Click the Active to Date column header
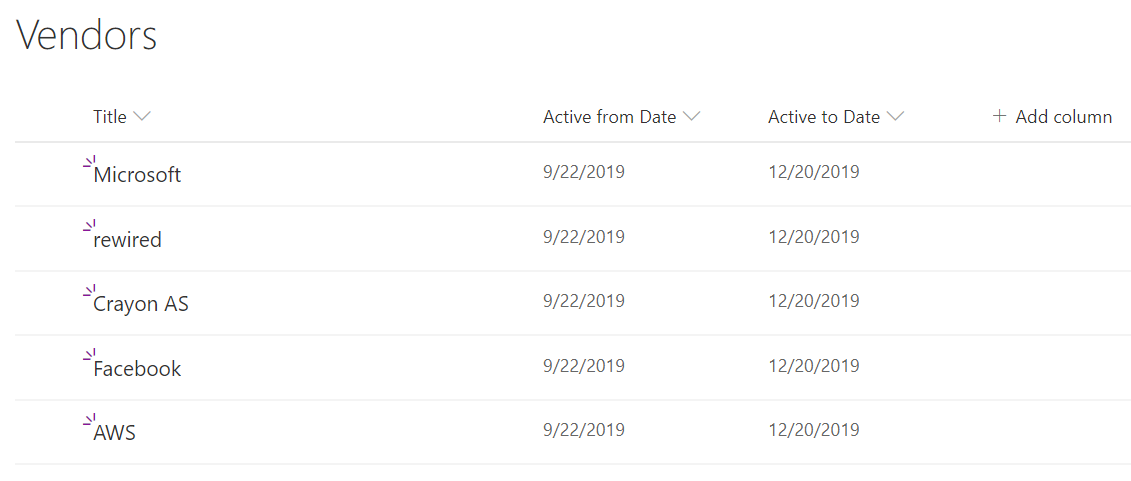This screenshot has height=481, width=1131. [824, 117]
